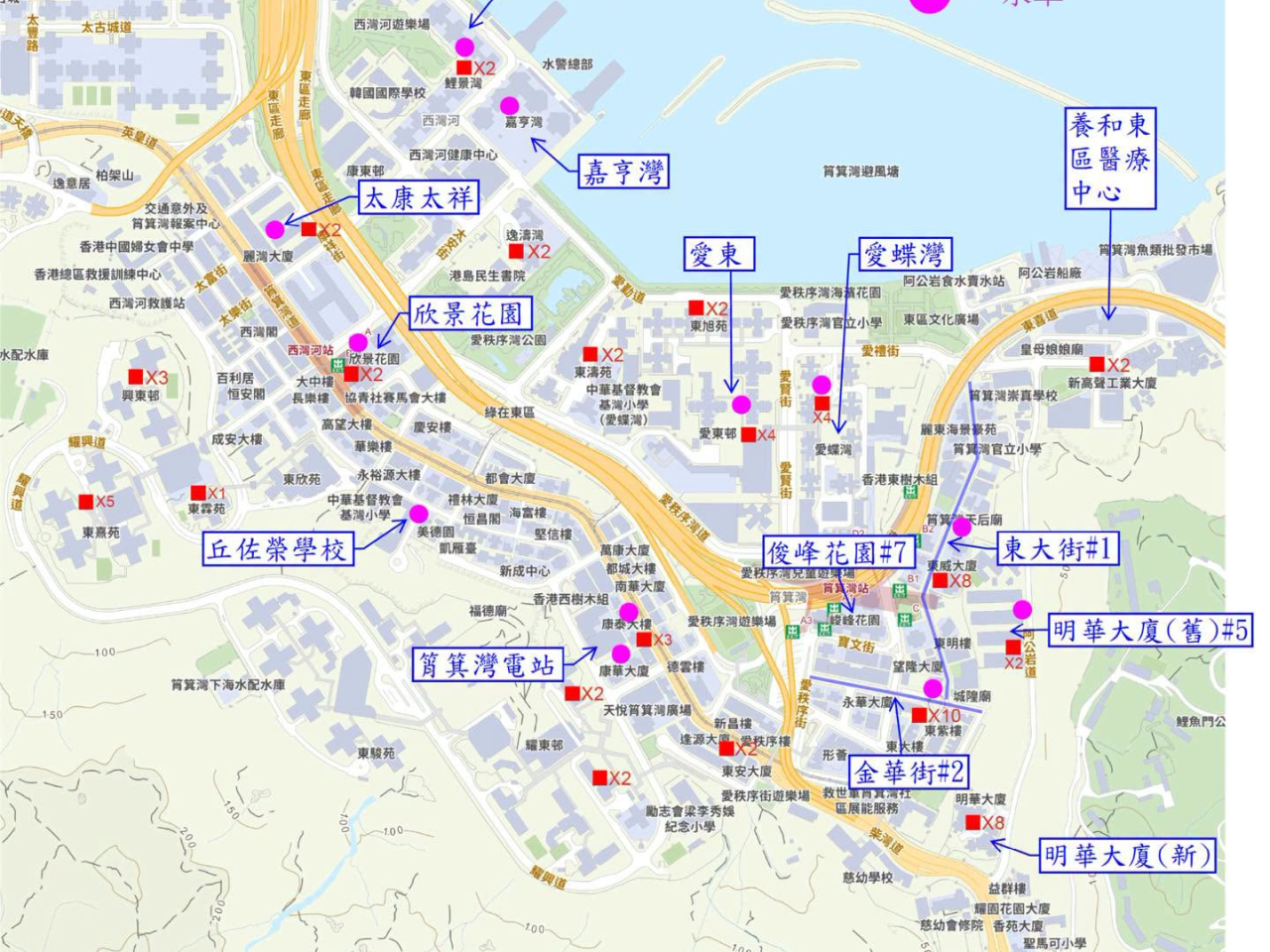Viewport: 1270px width, 952px height.
Task: Click the 俊峰花園#7 callout label
Action: [x=838, y=551]
